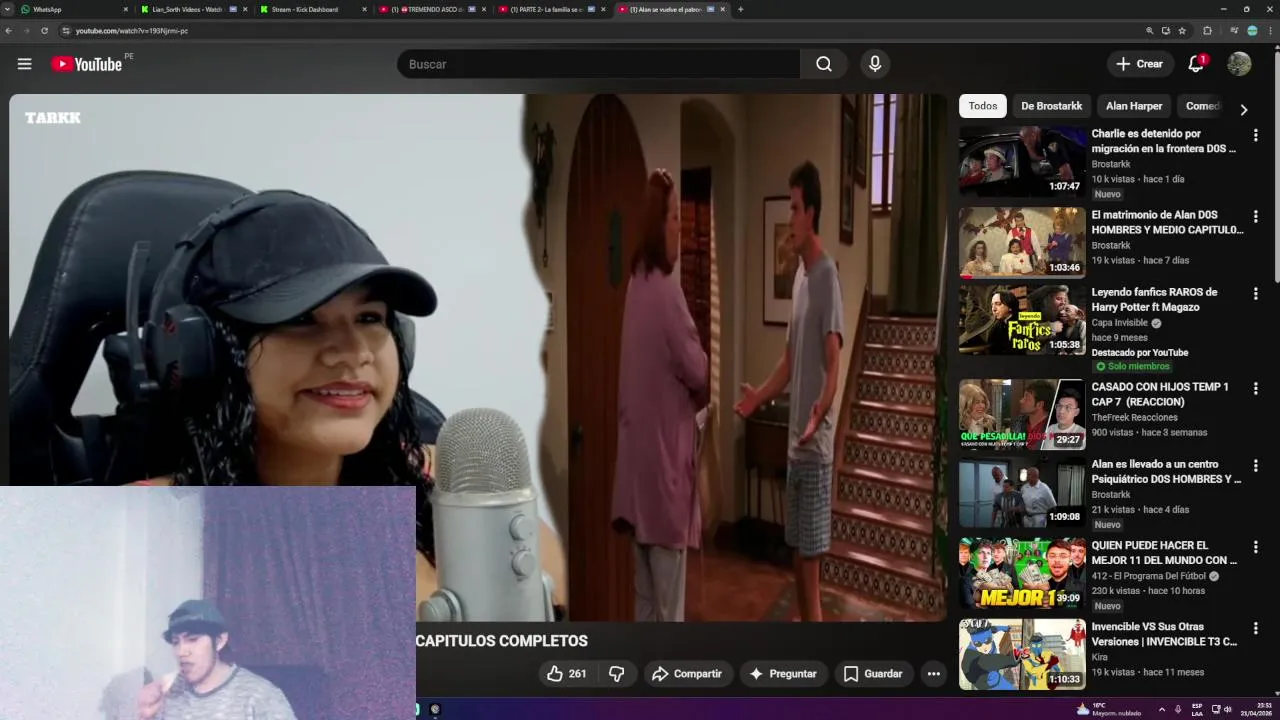Open QUIEN PUEDE HACER EL MEJOR thumbnail
Image resolution: width=1280 pixels, height=720 pixels.
pyautogui.click(x=1022, y=574)
